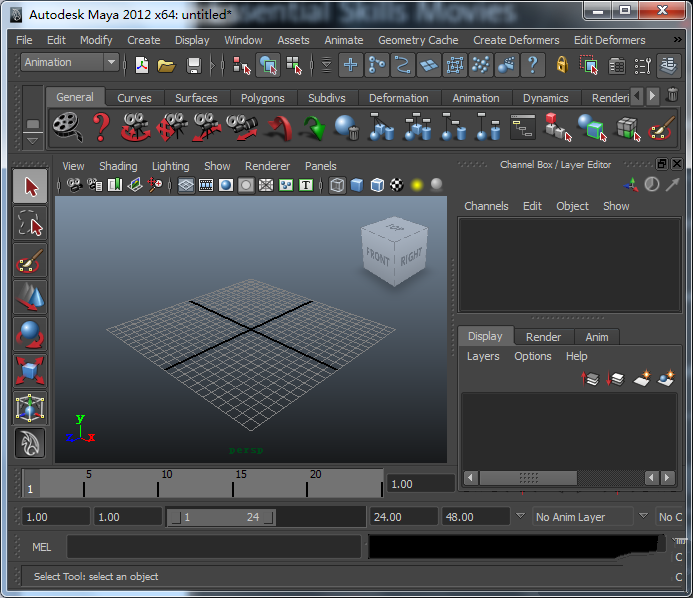Toggle viewport grid display
The height and width of the screenshot is (598, 693).
coord(186,185)
